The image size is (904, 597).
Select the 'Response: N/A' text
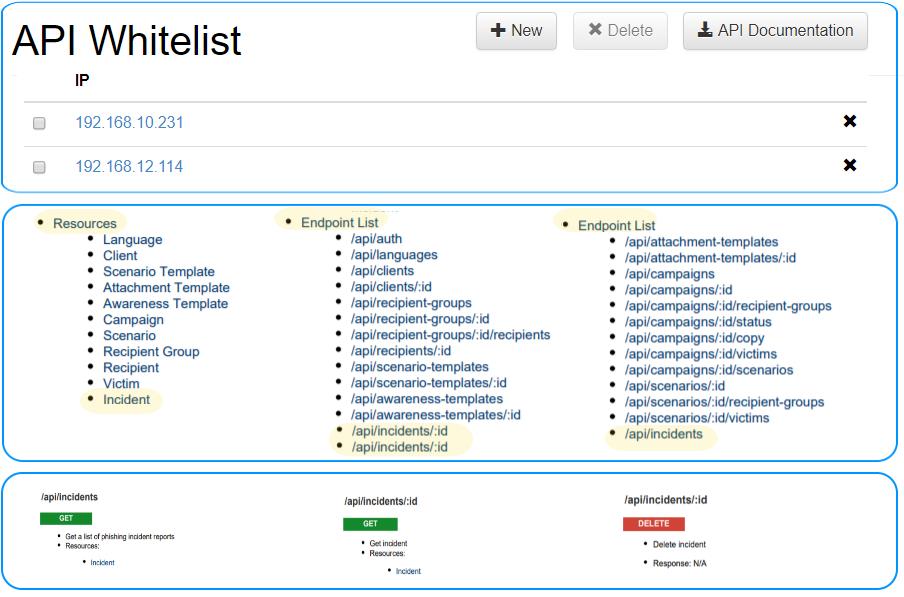click(679, 564)
